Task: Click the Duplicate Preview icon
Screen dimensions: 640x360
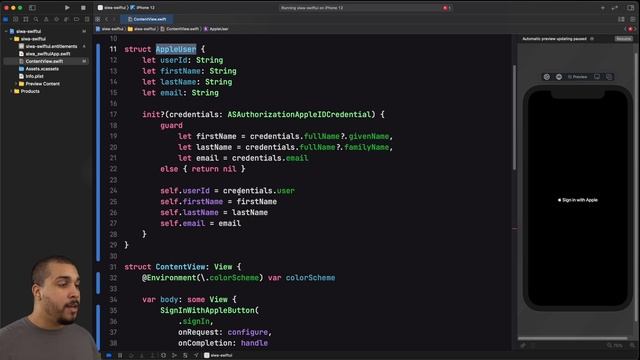Action: click(x=609, y=77)
